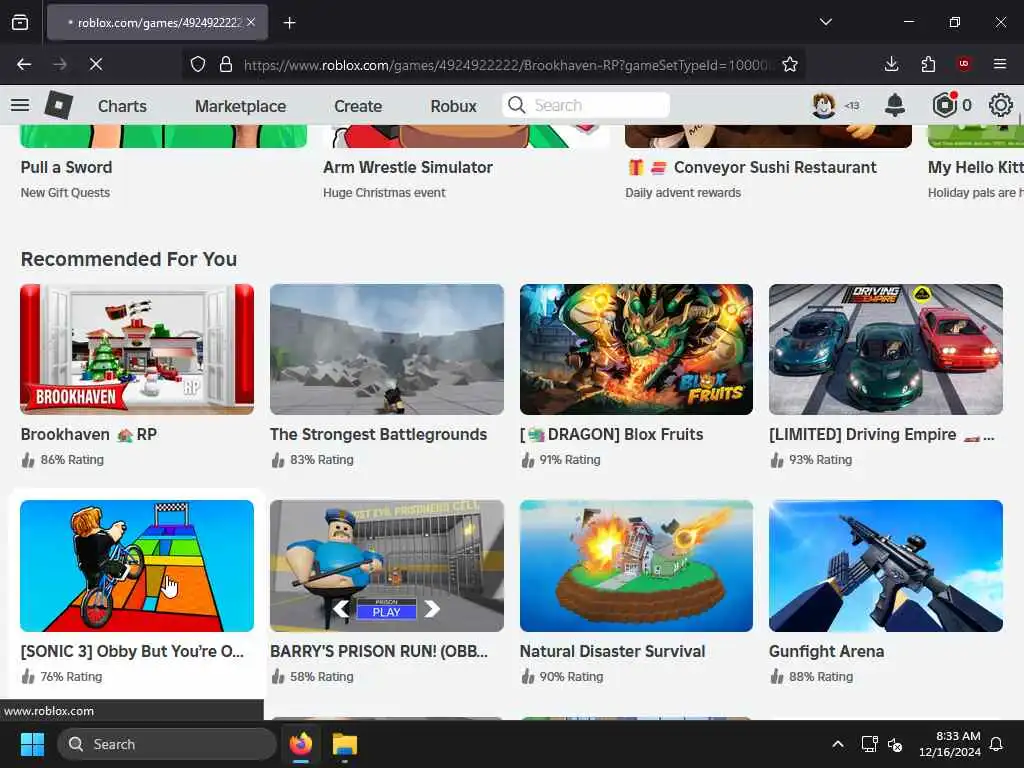Open the Roblox hamburger navigation menu
The height and width of the screenshot is (768, 1024).
coord(20,105)
